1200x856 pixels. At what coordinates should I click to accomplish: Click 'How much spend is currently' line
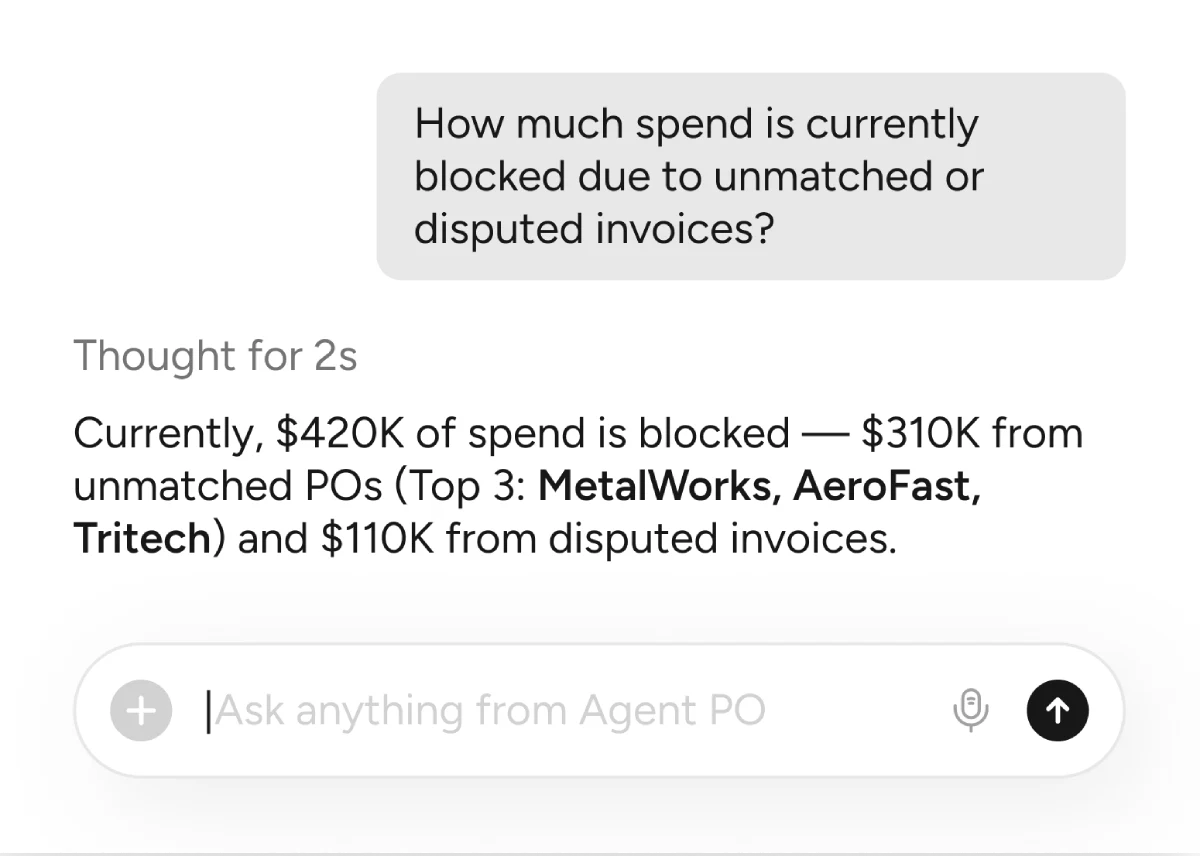coord(696,124)
